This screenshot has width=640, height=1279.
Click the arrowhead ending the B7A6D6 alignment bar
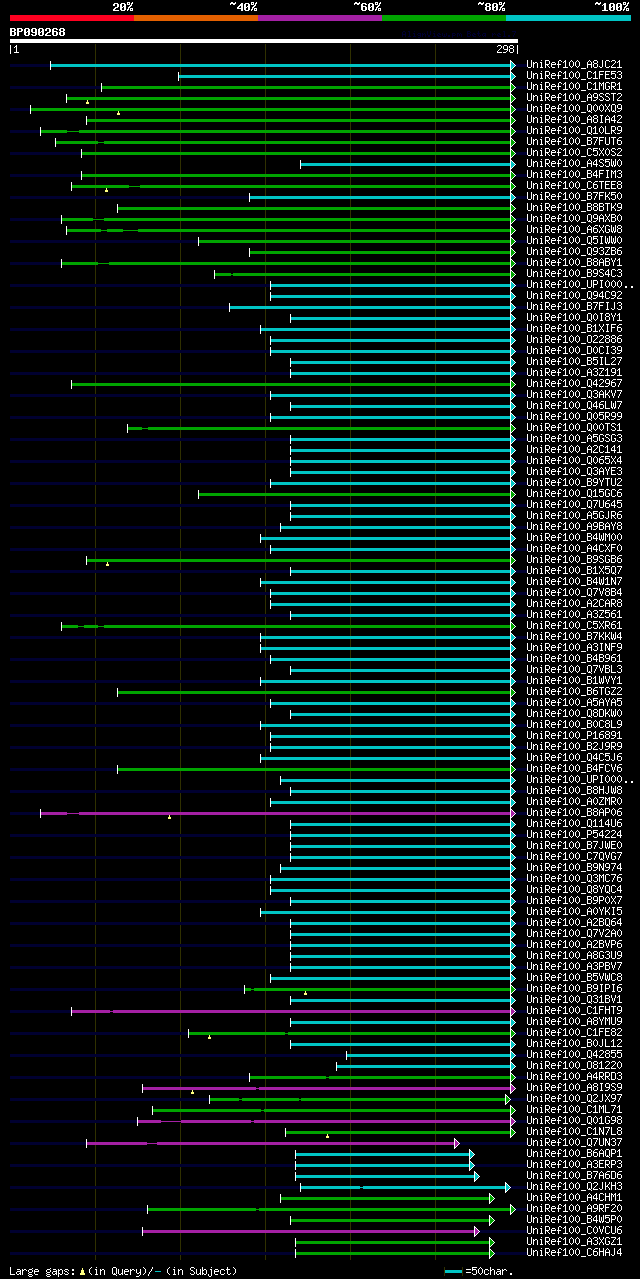click(x=477, y=1175)
